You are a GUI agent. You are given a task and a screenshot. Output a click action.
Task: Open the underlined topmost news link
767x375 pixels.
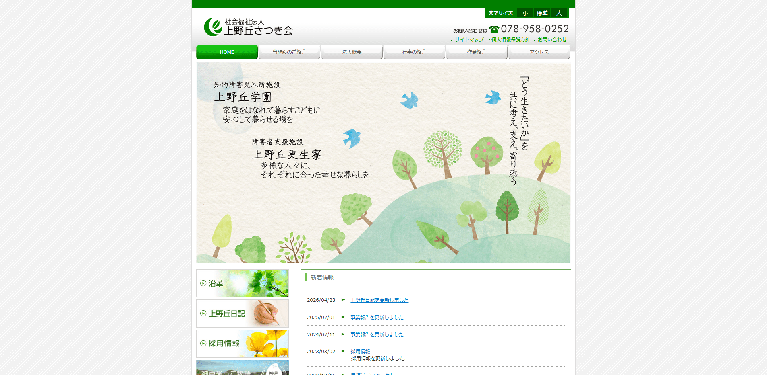tap(380, 300)
